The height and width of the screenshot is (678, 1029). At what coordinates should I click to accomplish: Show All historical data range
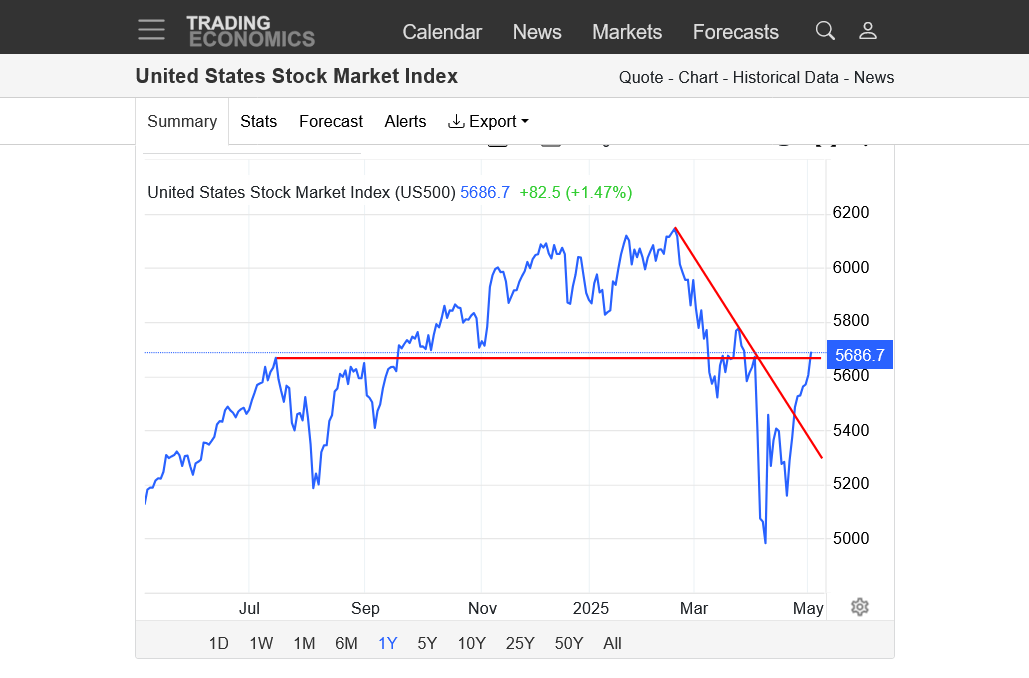coord(612,643)
